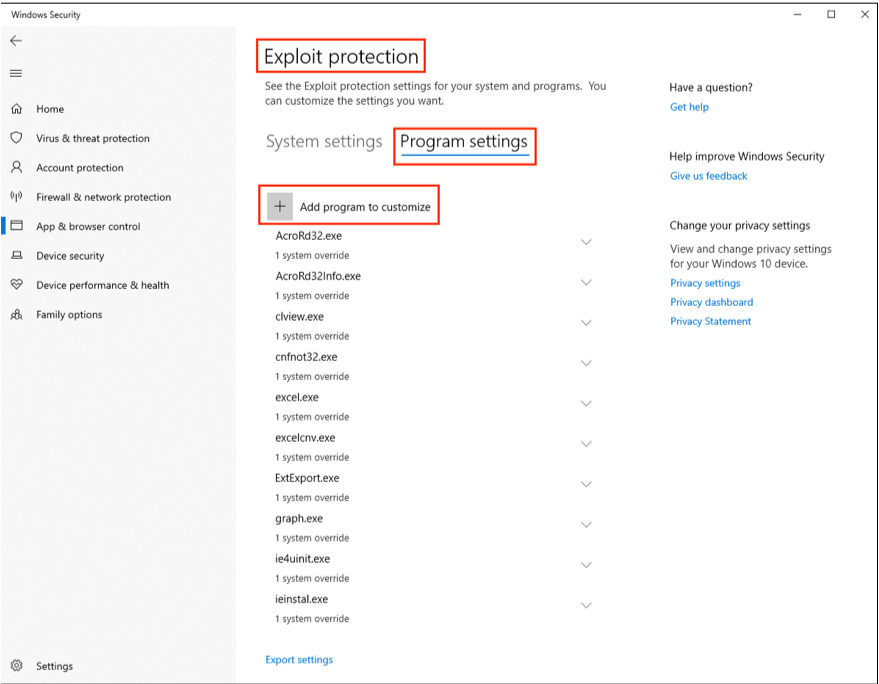Open Device security laptop icon
This screenshot has width=879, height=684.
pos(17,255)
